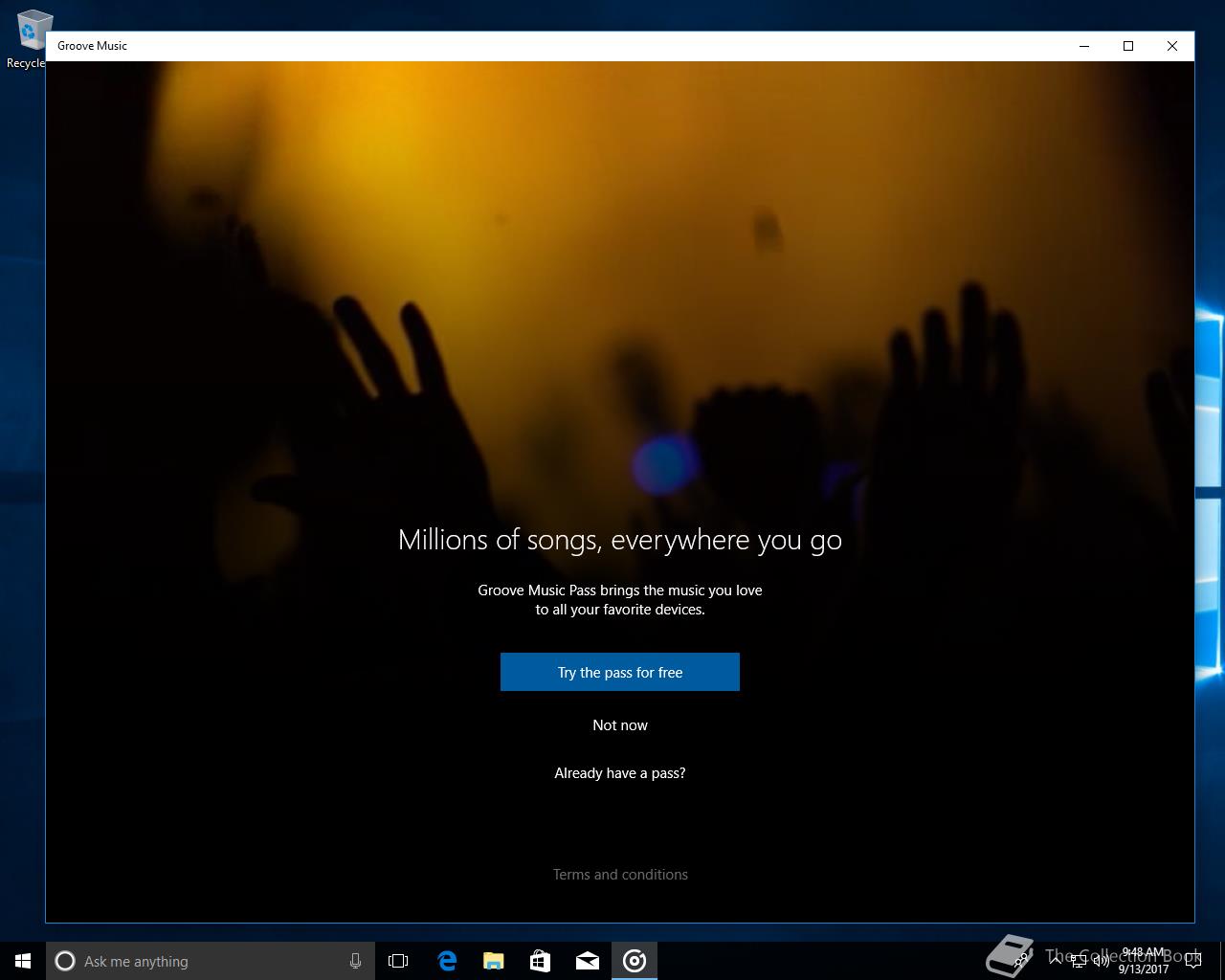The image size is (1225, 980).
Task: Open Task View on taskbar
Action: (x=398, y=961)
